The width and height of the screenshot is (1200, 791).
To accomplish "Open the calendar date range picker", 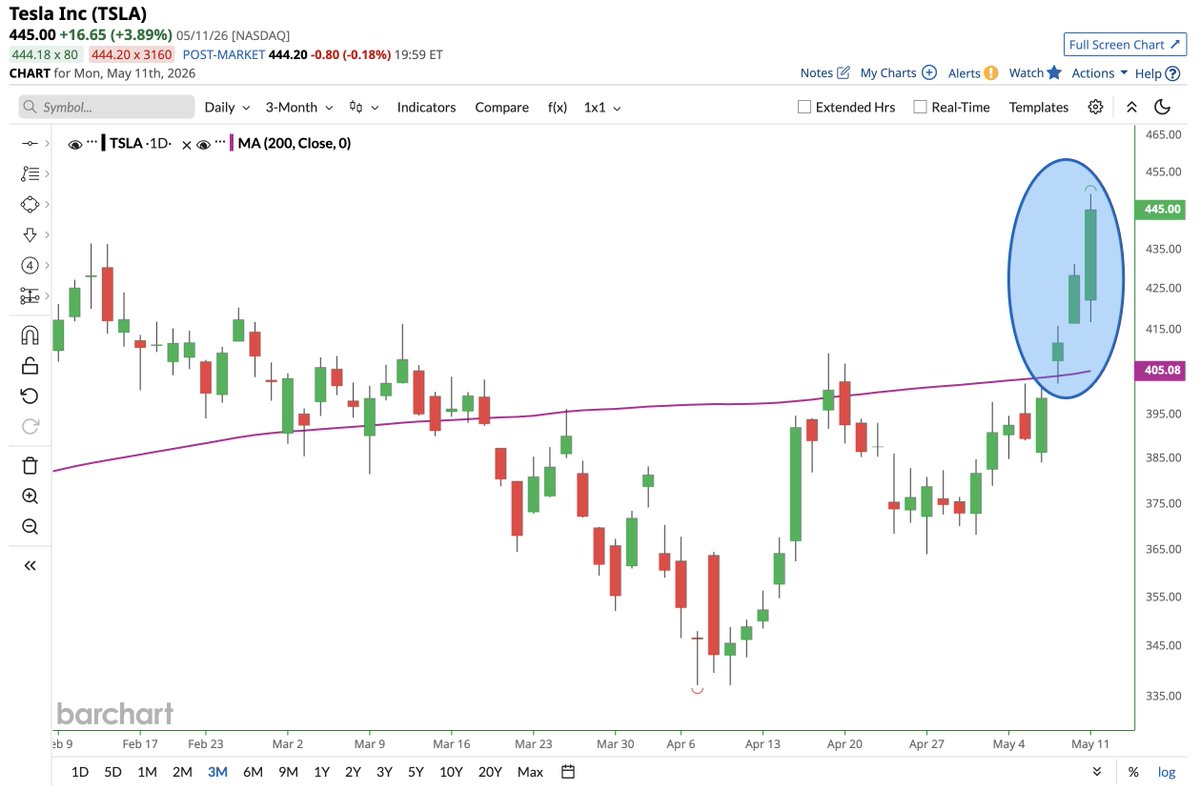I will point(568,772).
